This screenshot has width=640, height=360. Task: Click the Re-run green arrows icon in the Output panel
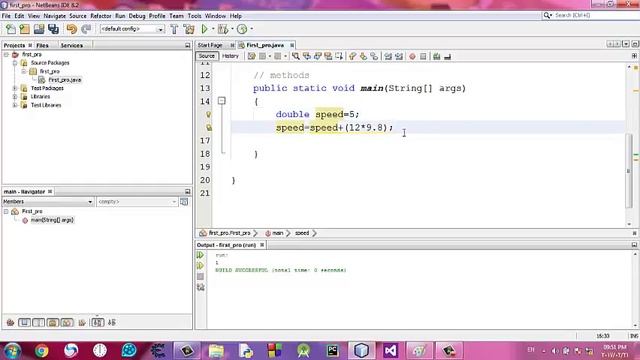(x=200, y=255)
